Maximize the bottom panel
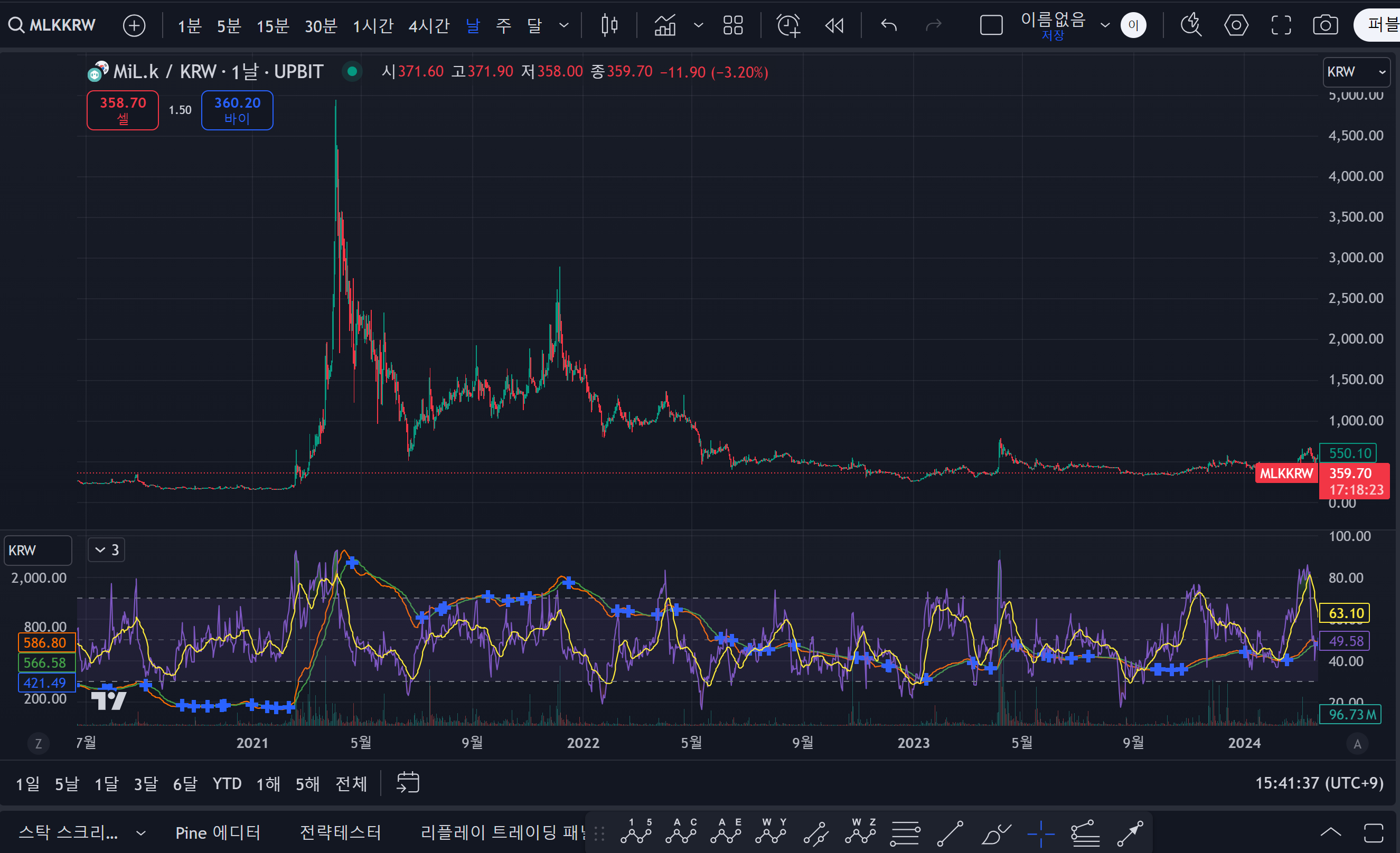The height and width of the screenshot is (853, 1400). [x=1373, y=832]
